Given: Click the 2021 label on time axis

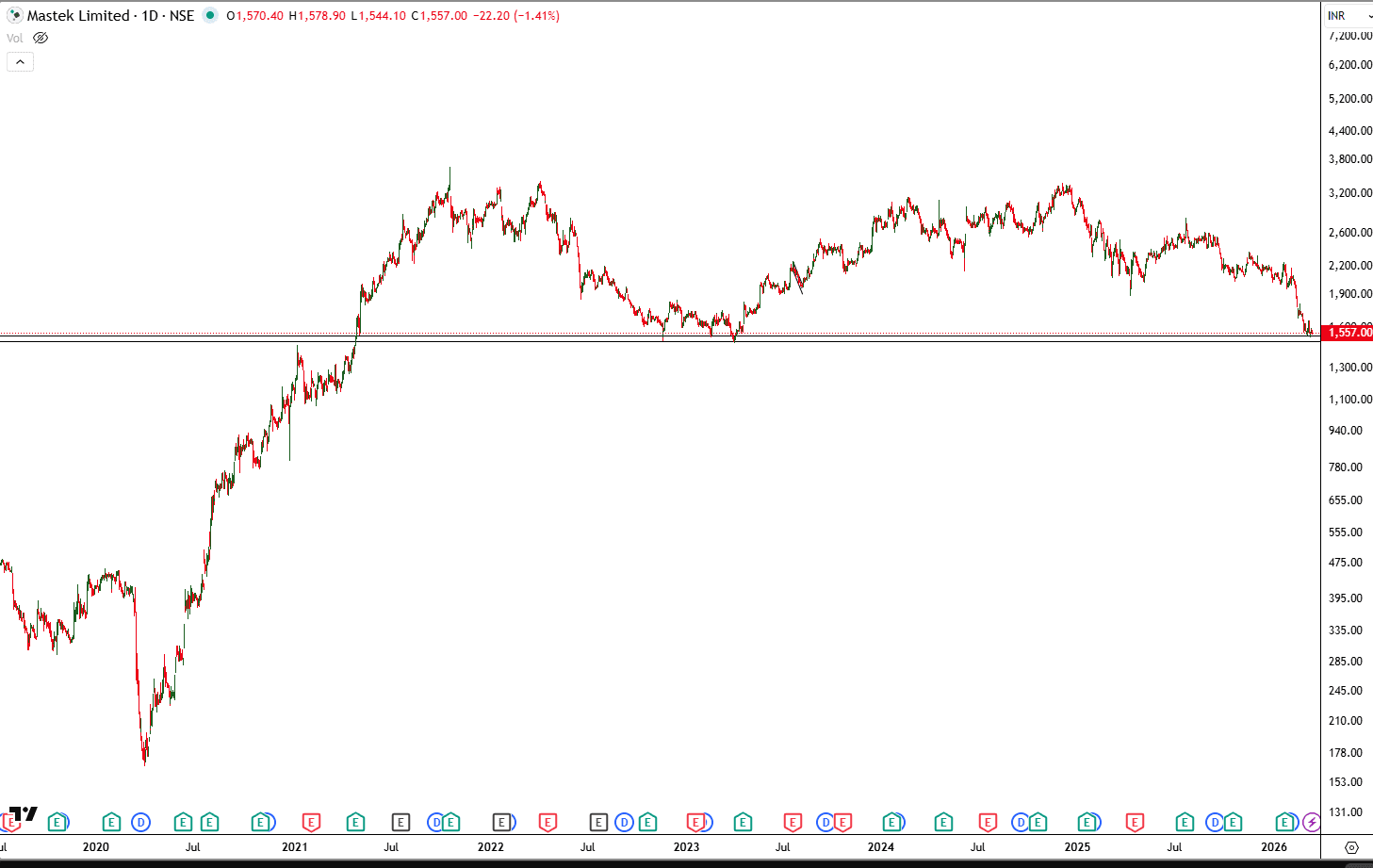Looking at the screenshot, I should coord(295,846).
